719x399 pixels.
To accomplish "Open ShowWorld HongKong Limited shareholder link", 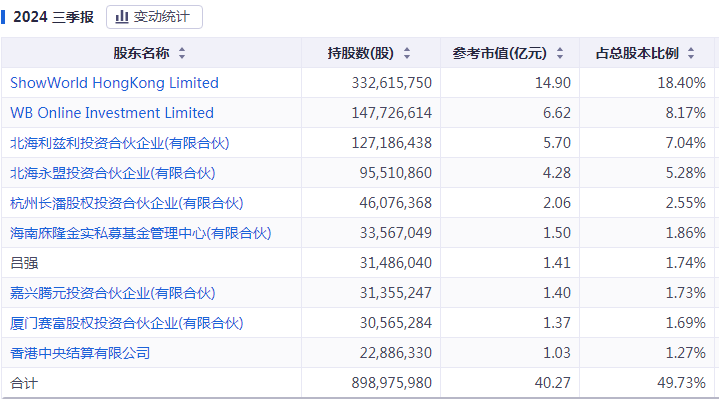I will [x=114, y=83].
